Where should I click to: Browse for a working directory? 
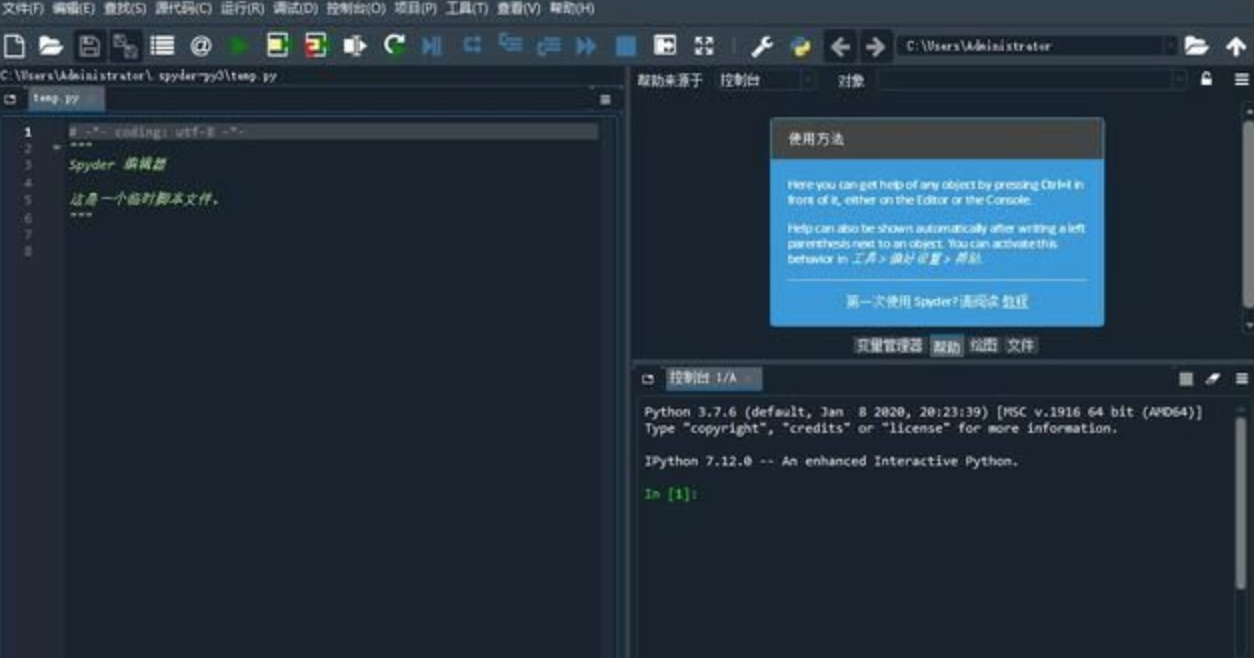pos(1196,46)
